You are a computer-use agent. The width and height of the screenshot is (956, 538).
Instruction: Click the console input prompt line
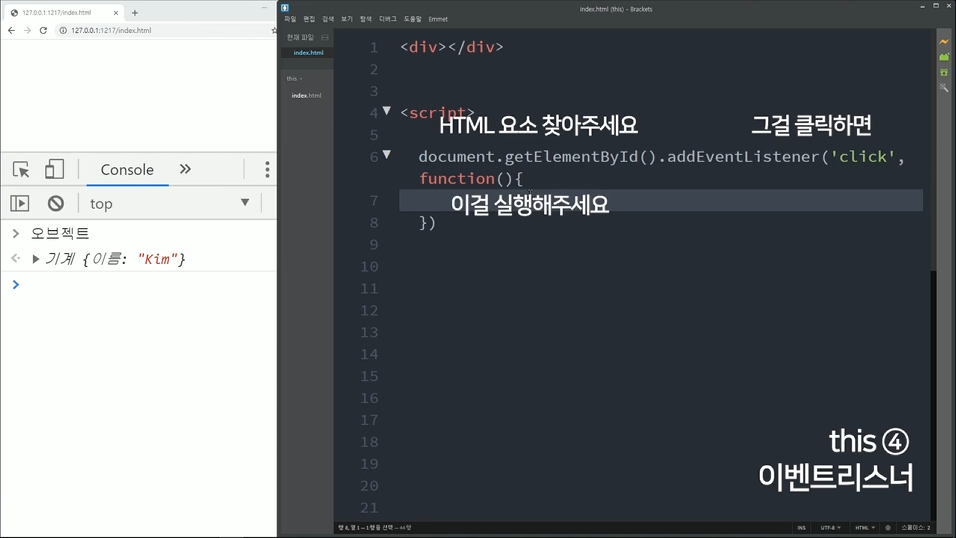146,285
